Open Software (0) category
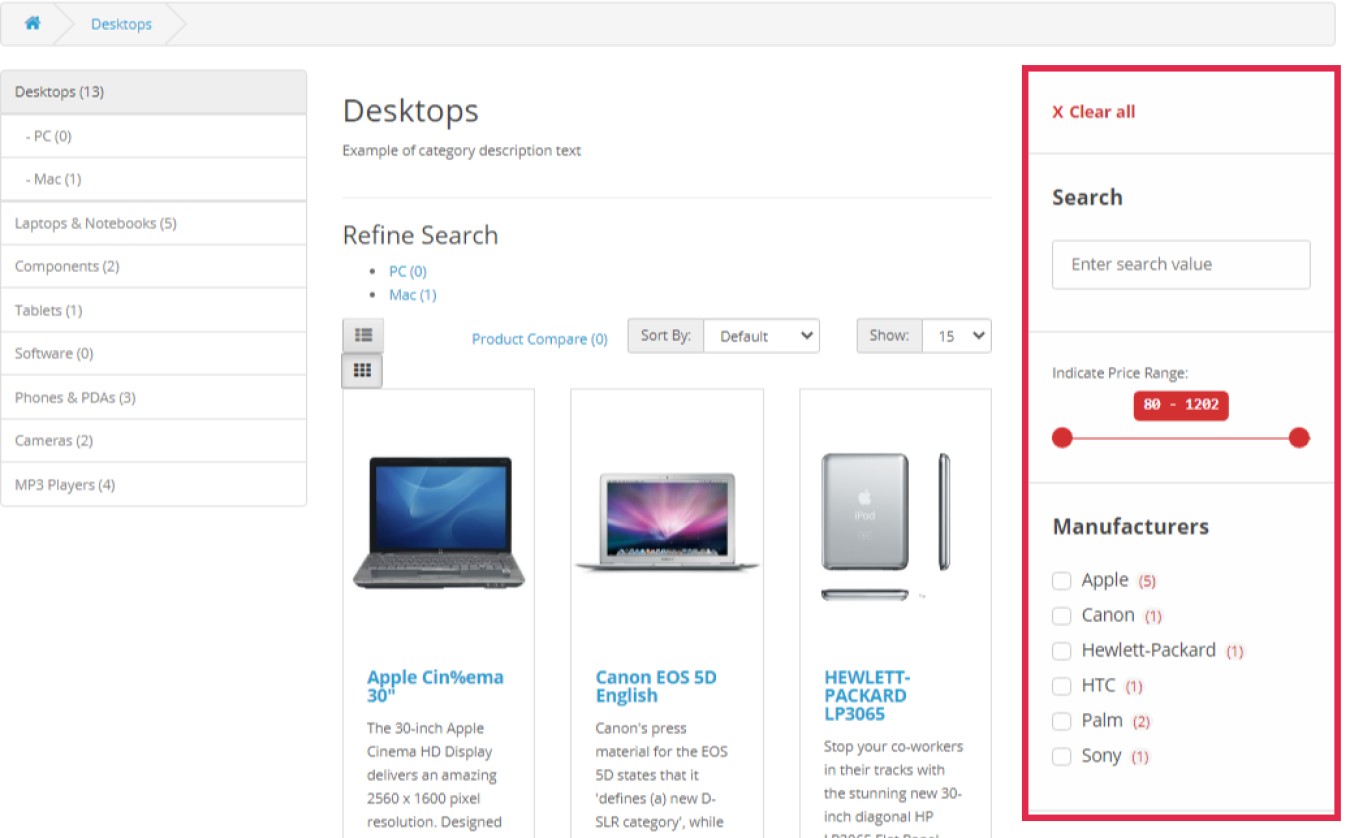The image size is (1350, 838). pyautogui.click(x=154, y=353)
